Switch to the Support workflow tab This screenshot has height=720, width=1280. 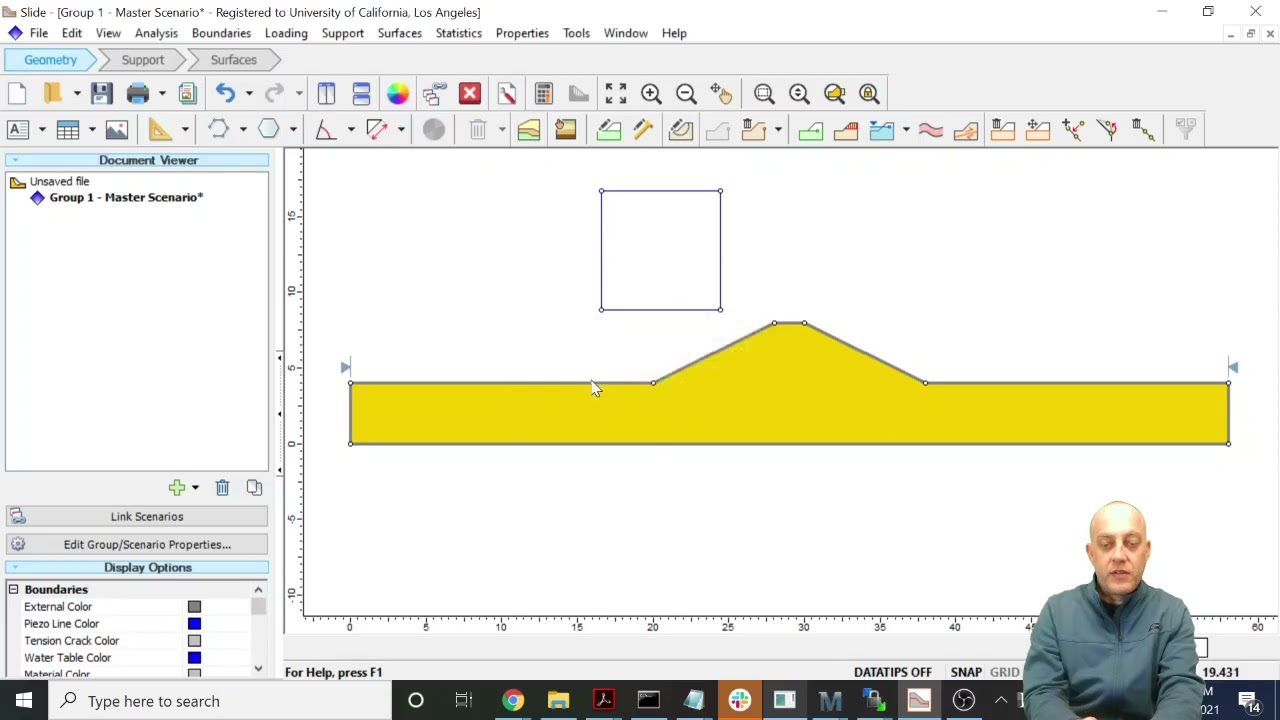coord(142,60)
